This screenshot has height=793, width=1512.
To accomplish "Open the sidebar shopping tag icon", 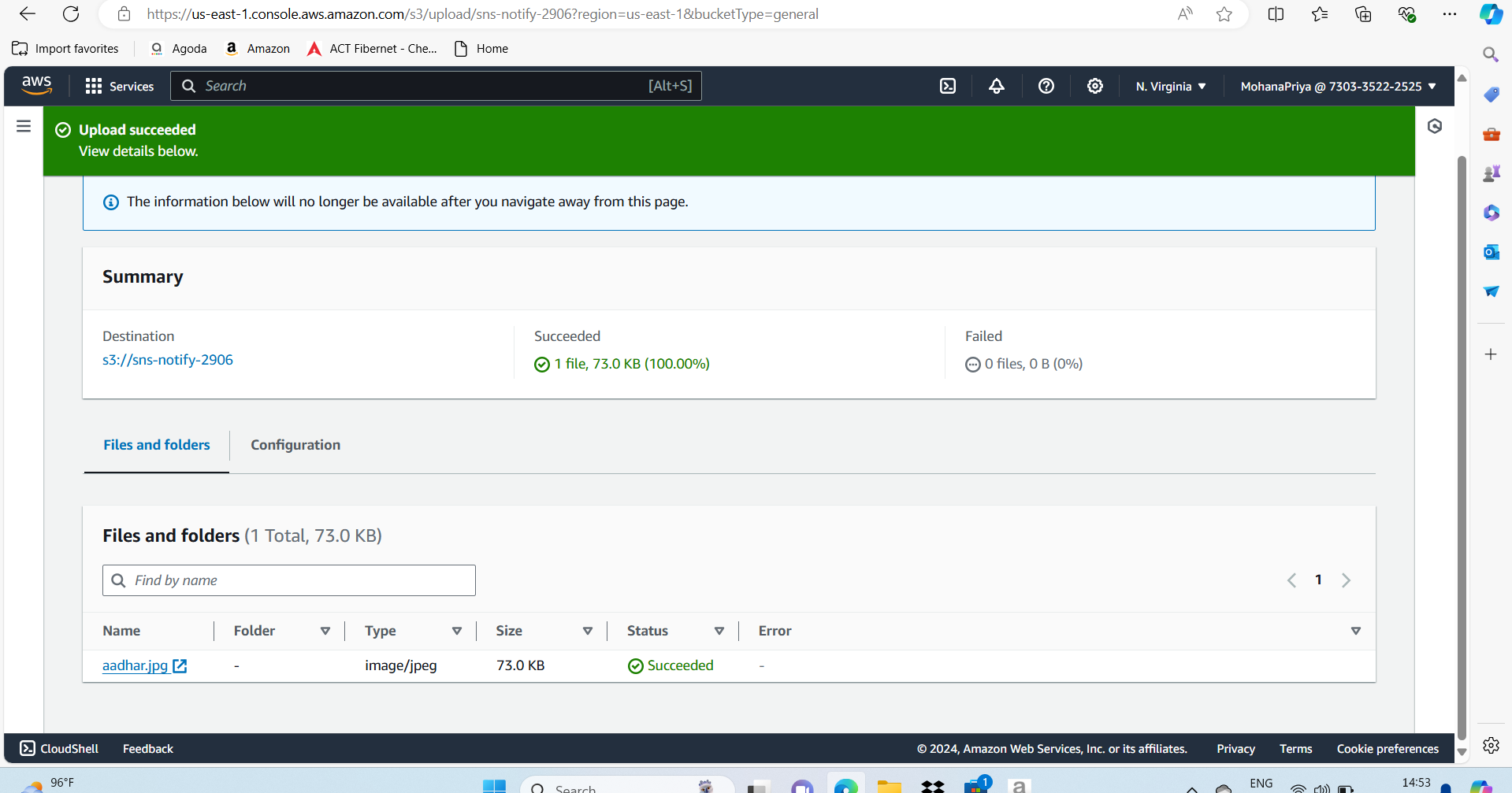I will (x=1492, y=94).
